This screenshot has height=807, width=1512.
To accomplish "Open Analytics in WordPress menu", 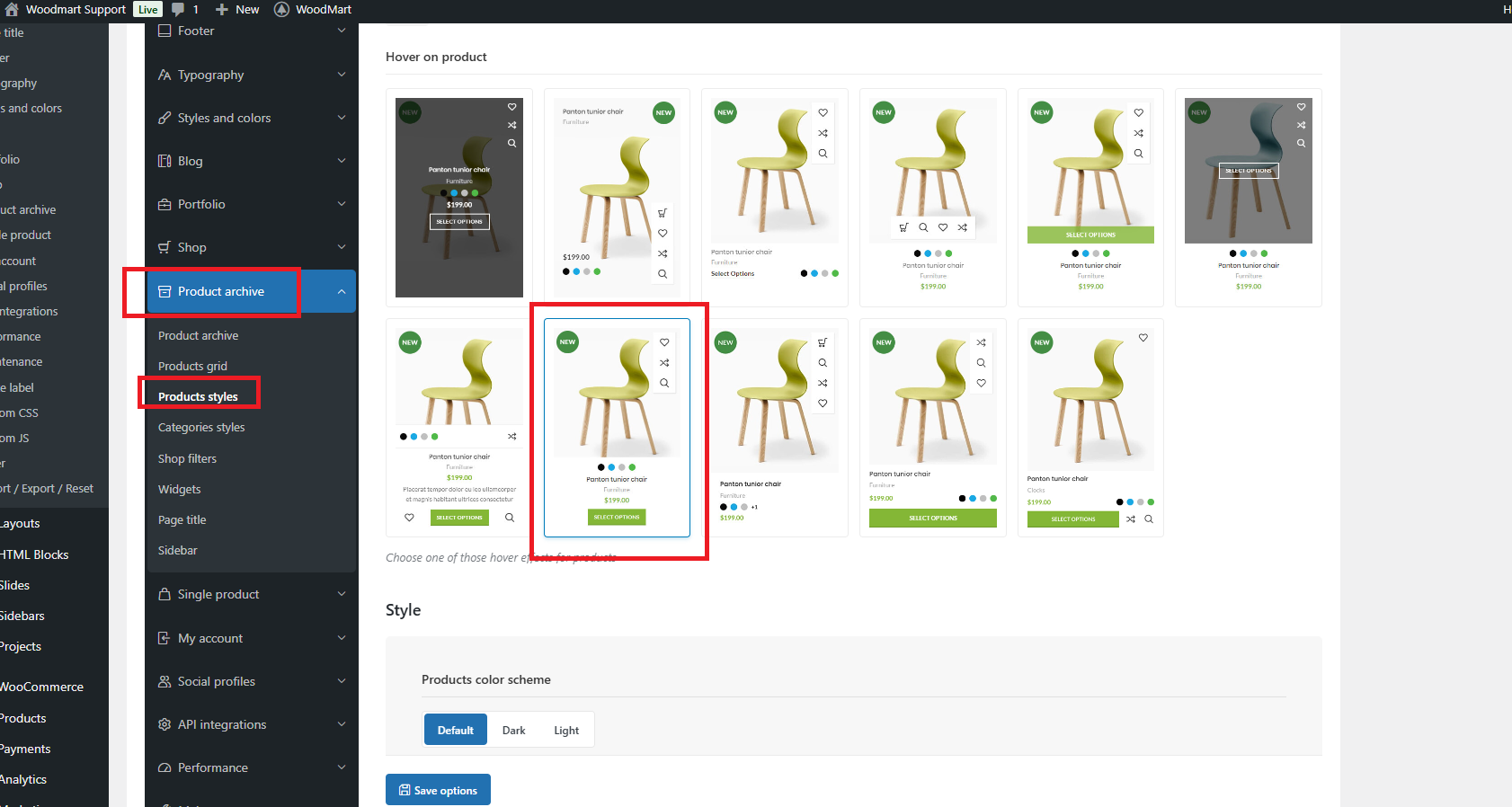I will (x=23, y=779).
